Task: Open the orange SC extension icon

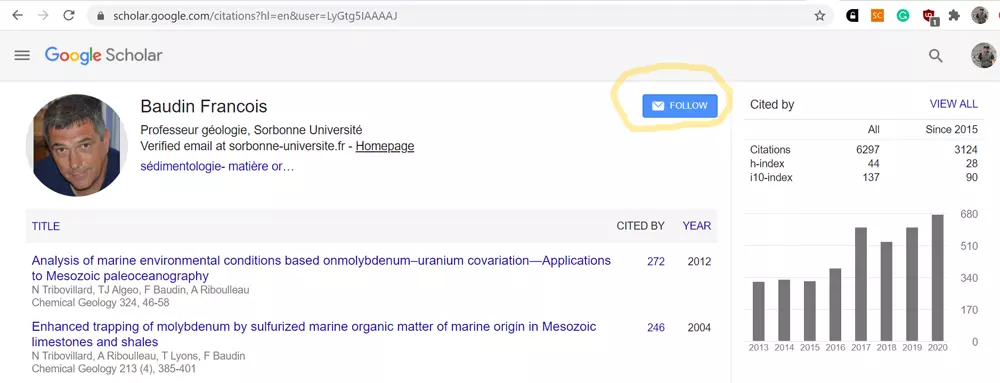Action: (x=878, y=16)
